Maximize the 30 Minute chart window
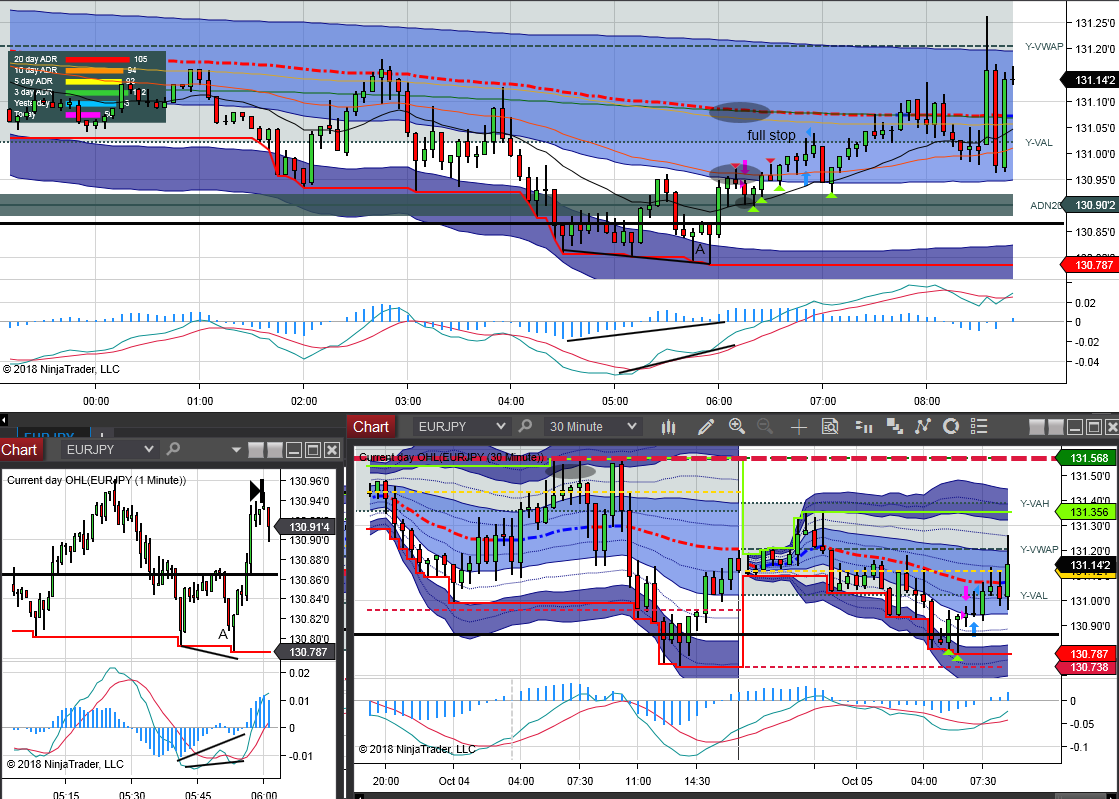This screenshot has width=1119, height=799. click(1093, 427)
